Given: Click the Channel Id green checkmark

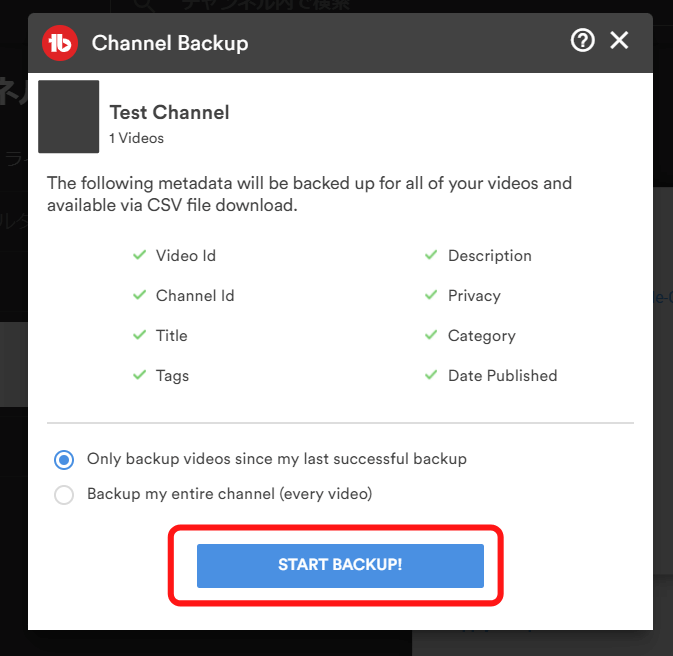Looking at the screenshot, I should click(139, 295).
